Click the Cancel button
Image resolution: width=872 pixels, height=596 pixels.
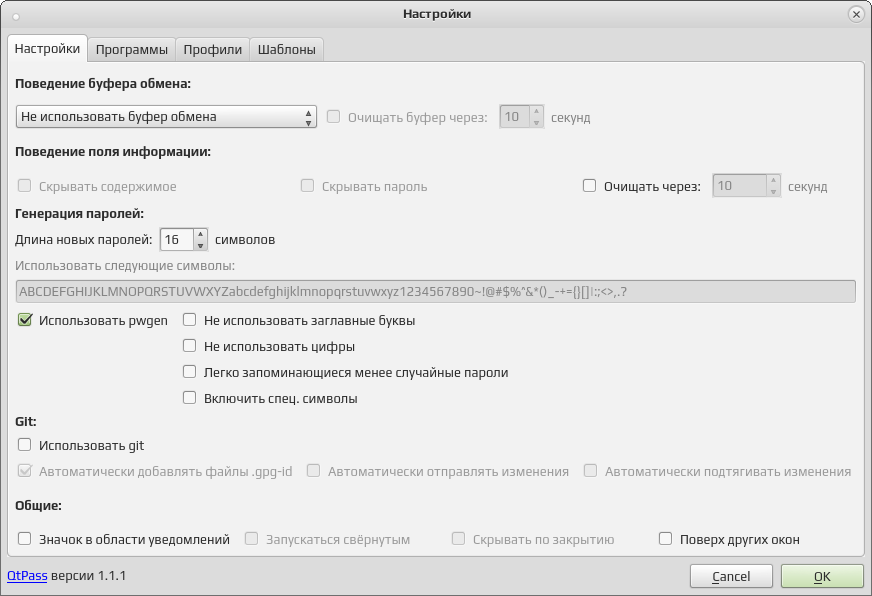pos(731,577)
